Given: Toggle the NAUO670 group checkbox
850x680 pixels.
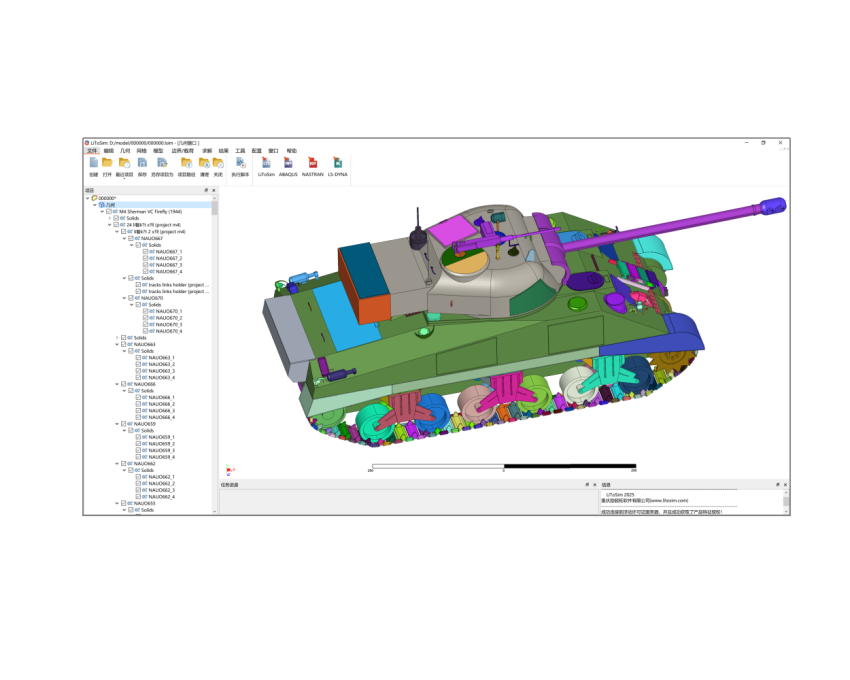Looking at the screenshot, I should (x=131, y=298).
